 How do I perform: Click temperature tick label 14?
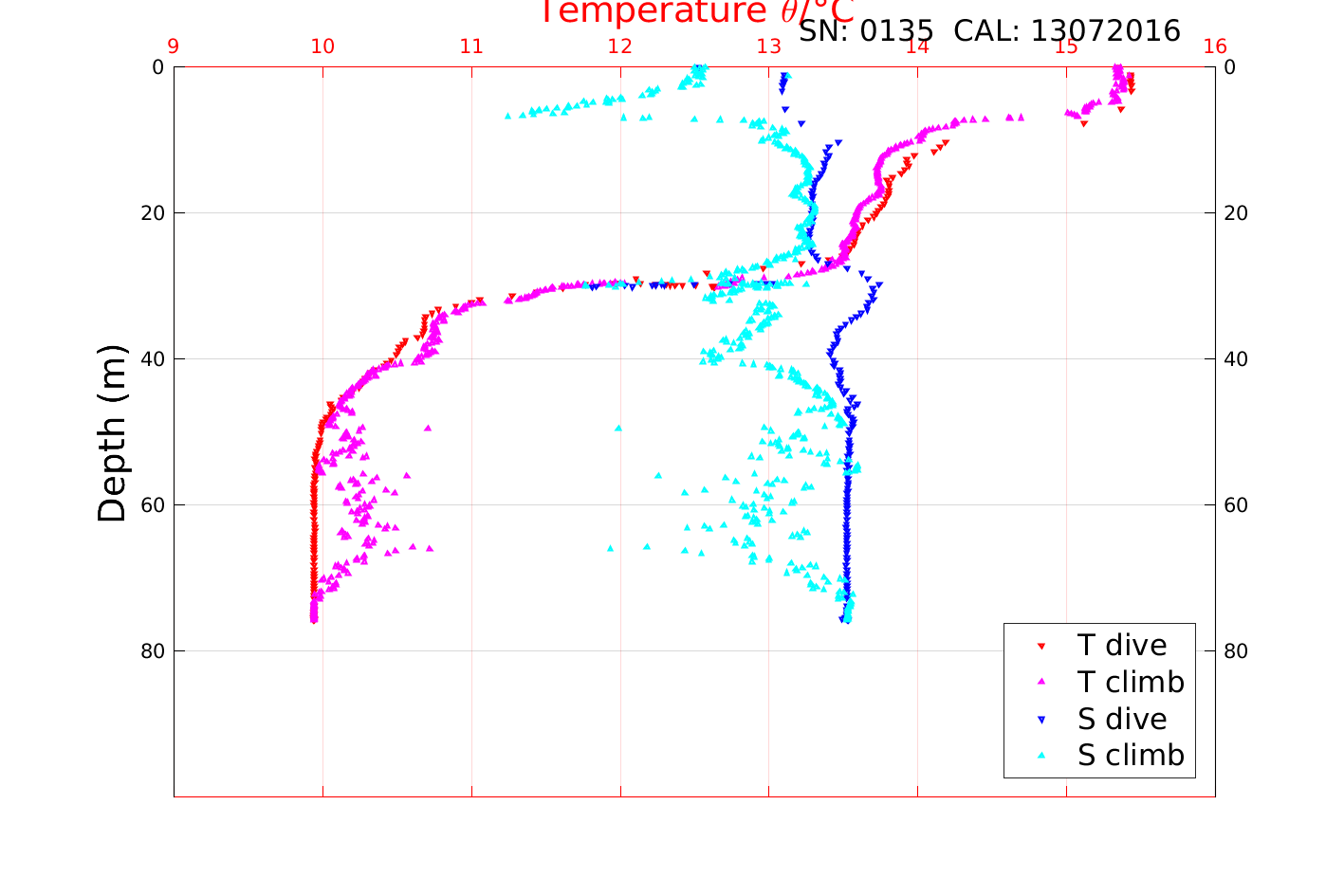(917, 47)
